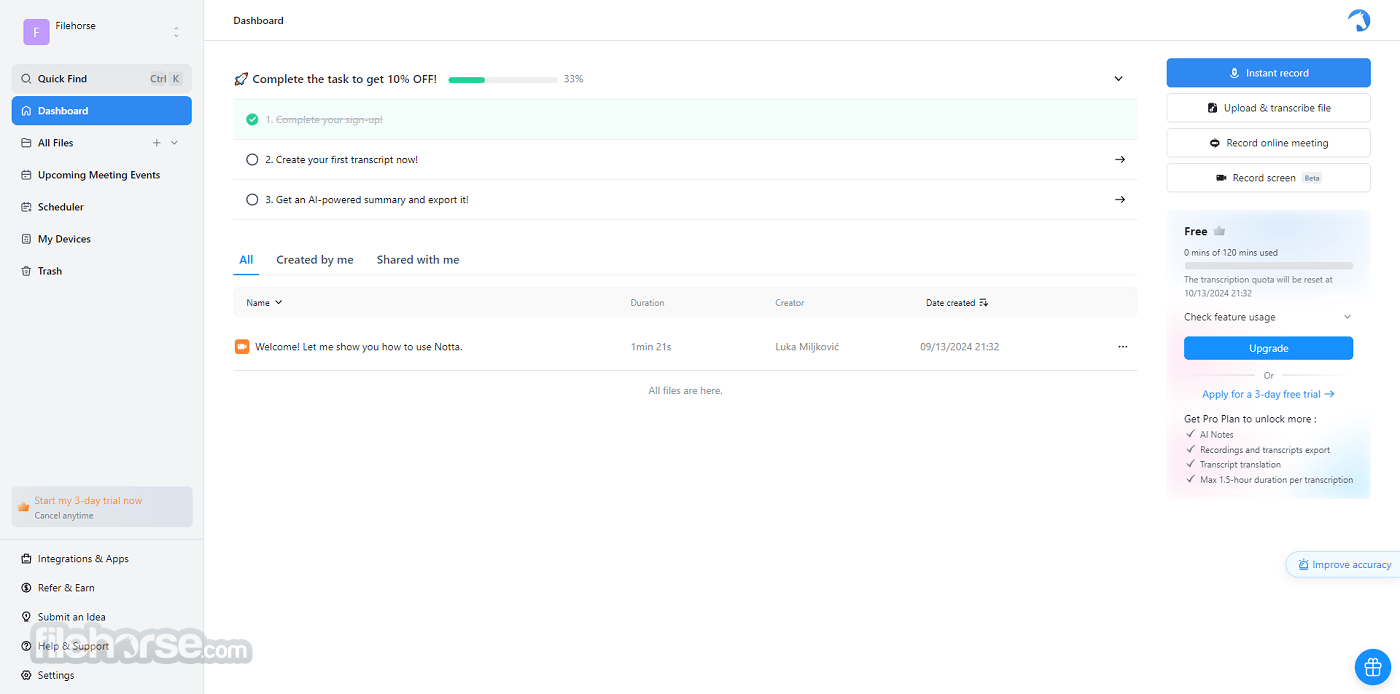Click creator Luka Miljković cell
This screenshot has height=694, width=1400.
pos(807,347)
